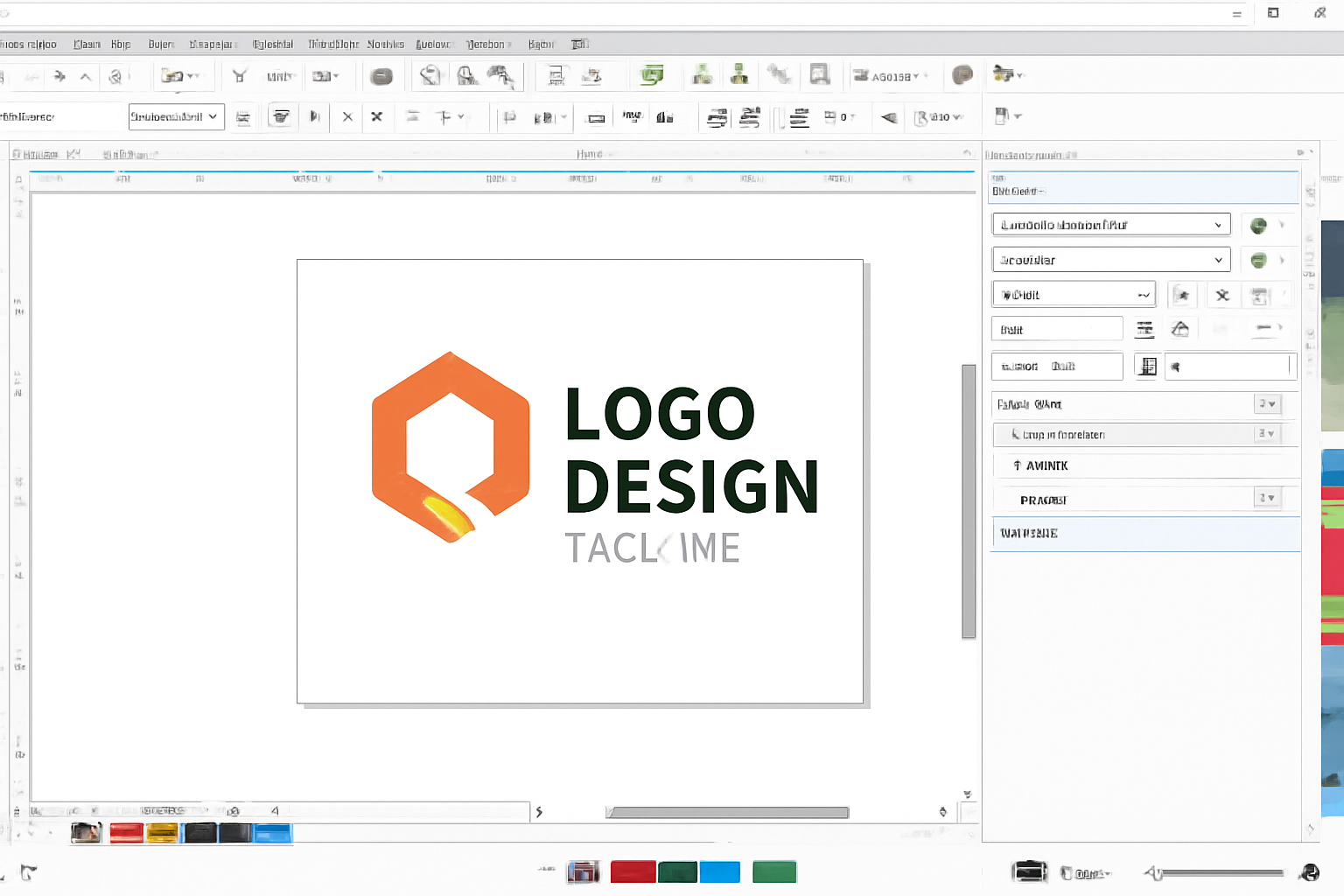The image size is (1344, 896).
Task: Click the orange hexagon logo on the canvas
Action: click(450, 447)
